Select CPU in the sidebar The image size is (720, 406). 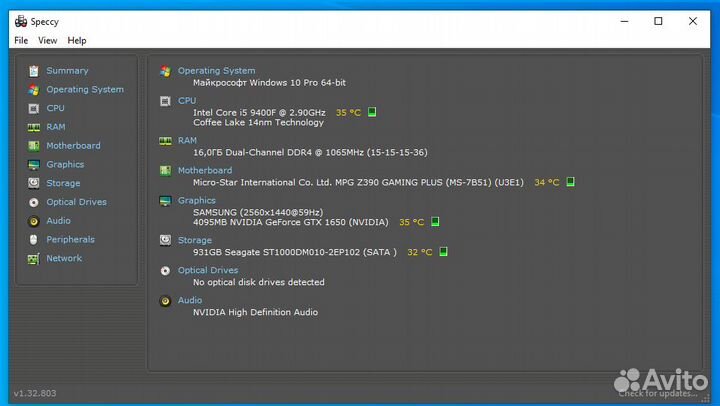pyautogui.click(x=55, y=108)
